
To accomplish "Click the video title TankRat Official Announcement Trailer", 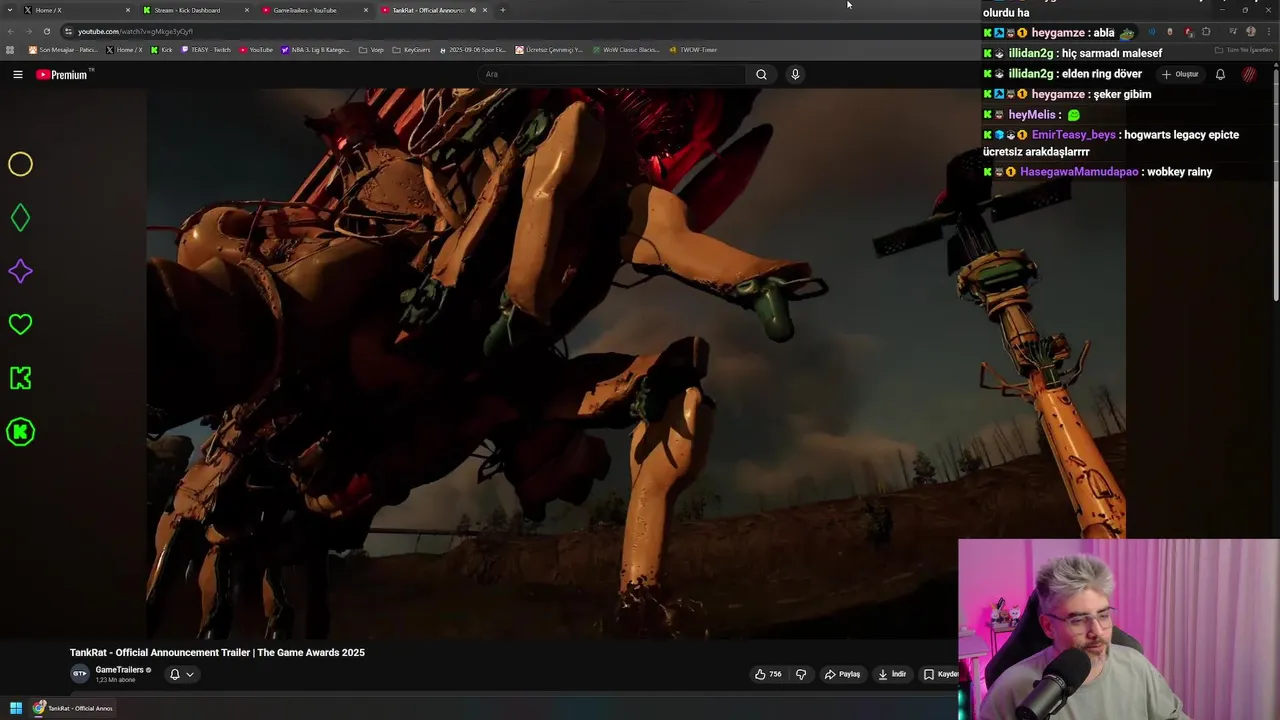I will coord(217,653).
